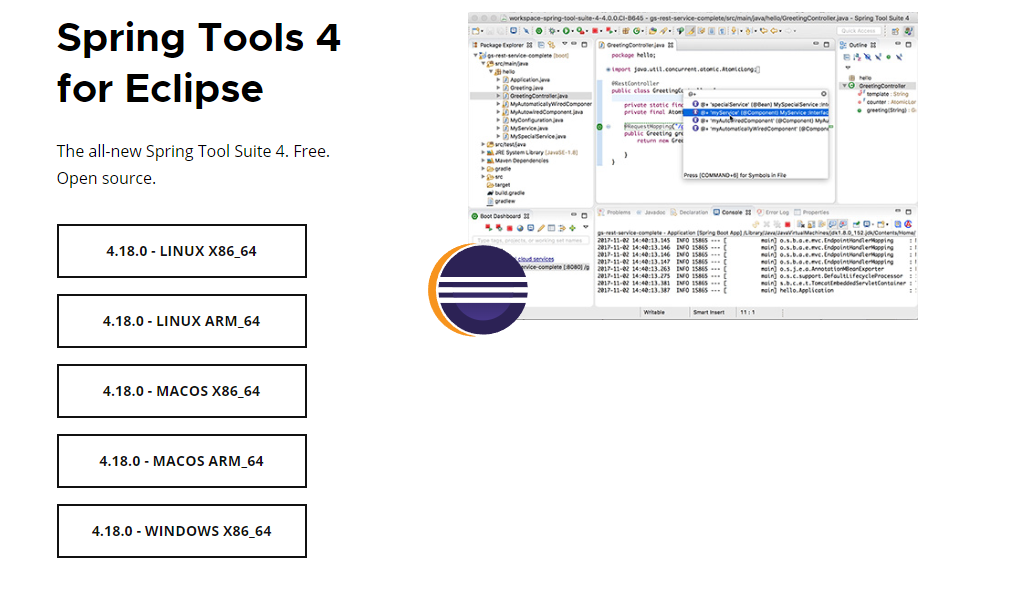Open the Spring Tool Suite IDE screenshot

(693, 166)
